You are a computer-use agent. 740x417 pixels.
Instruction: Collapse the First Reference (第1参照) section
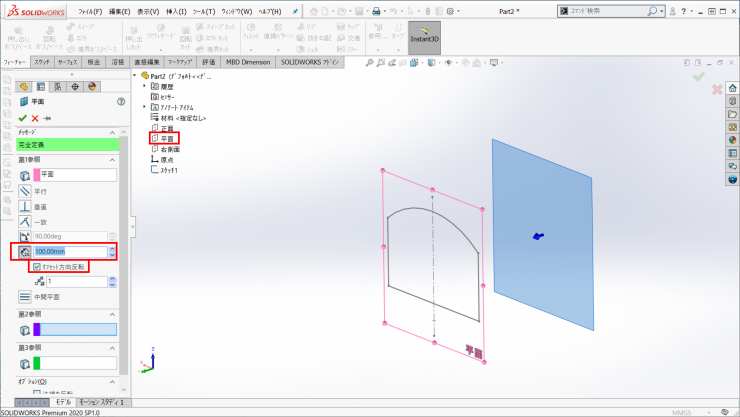point(111,160)
